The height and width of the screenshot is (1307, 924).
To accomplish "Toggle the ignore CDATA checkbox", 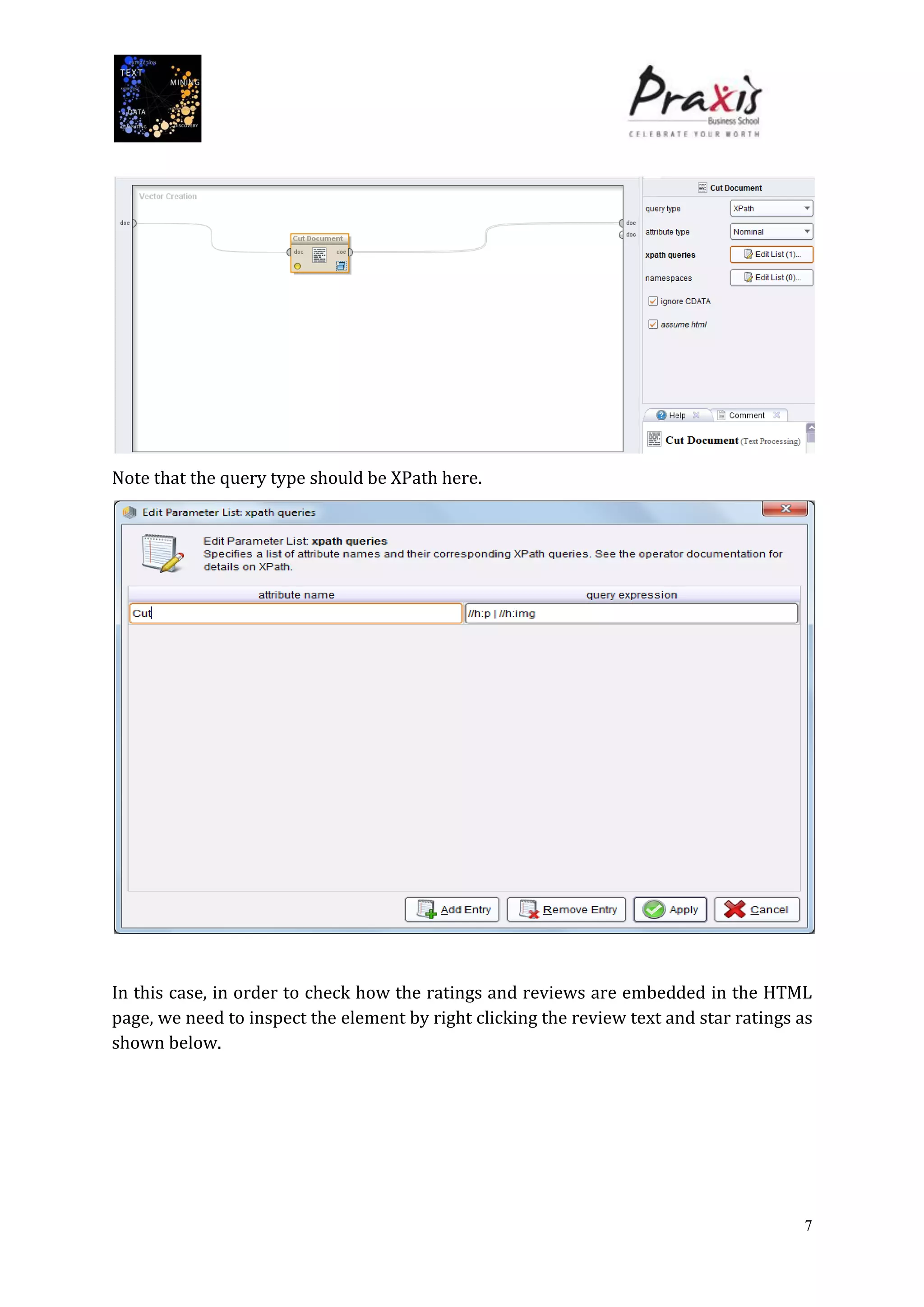I will pos(653,301).
